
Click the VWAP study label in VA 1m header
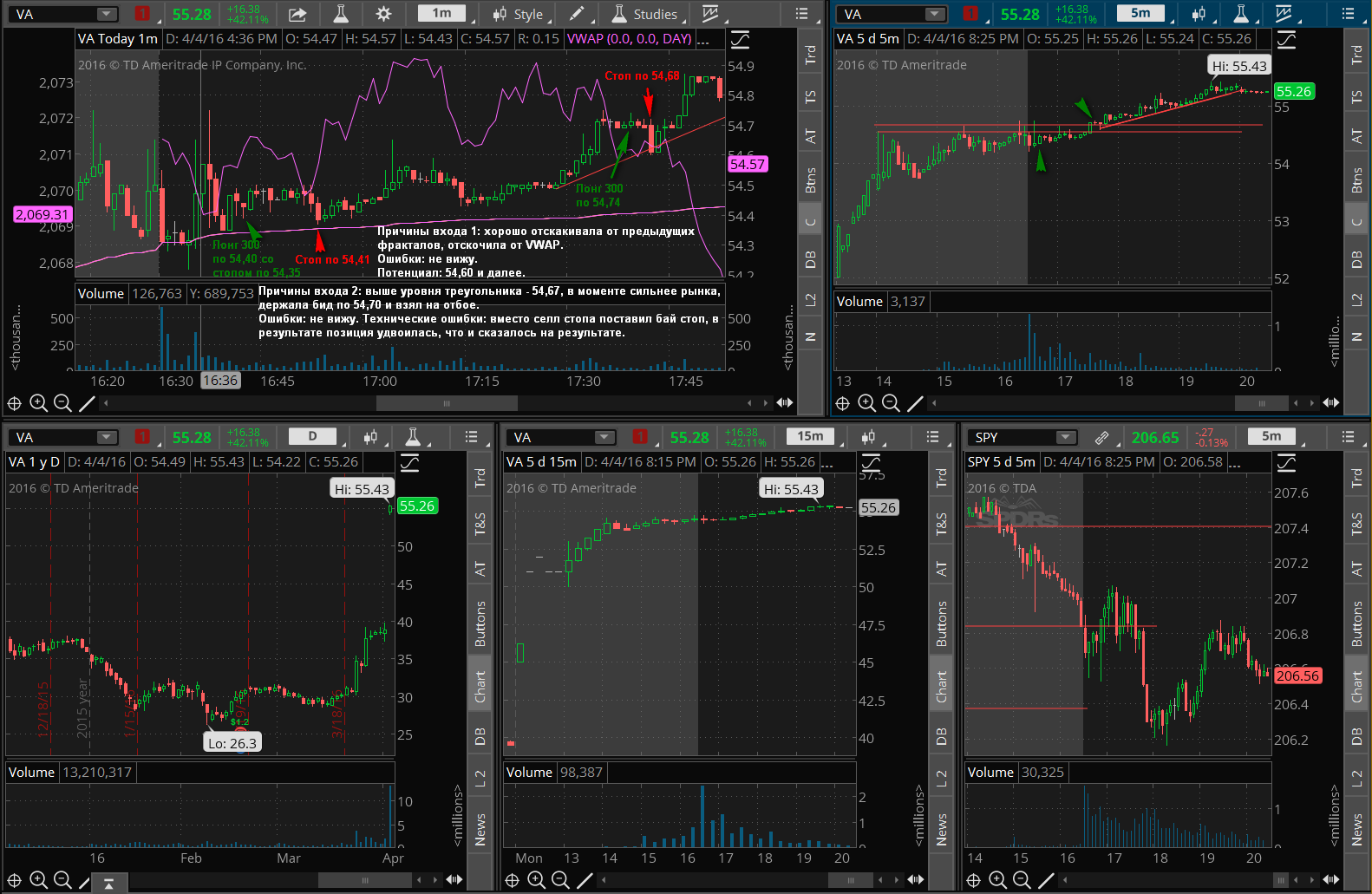point(629,39)
